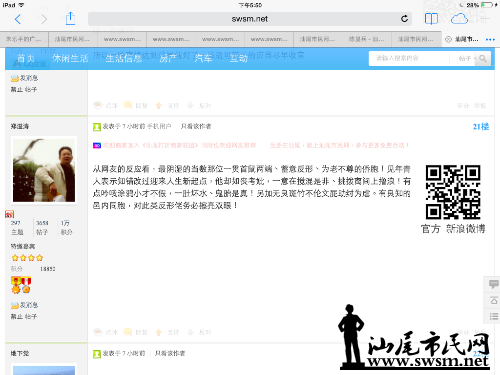Open the 休闲生活 navigation item

[x=70, y=58]
